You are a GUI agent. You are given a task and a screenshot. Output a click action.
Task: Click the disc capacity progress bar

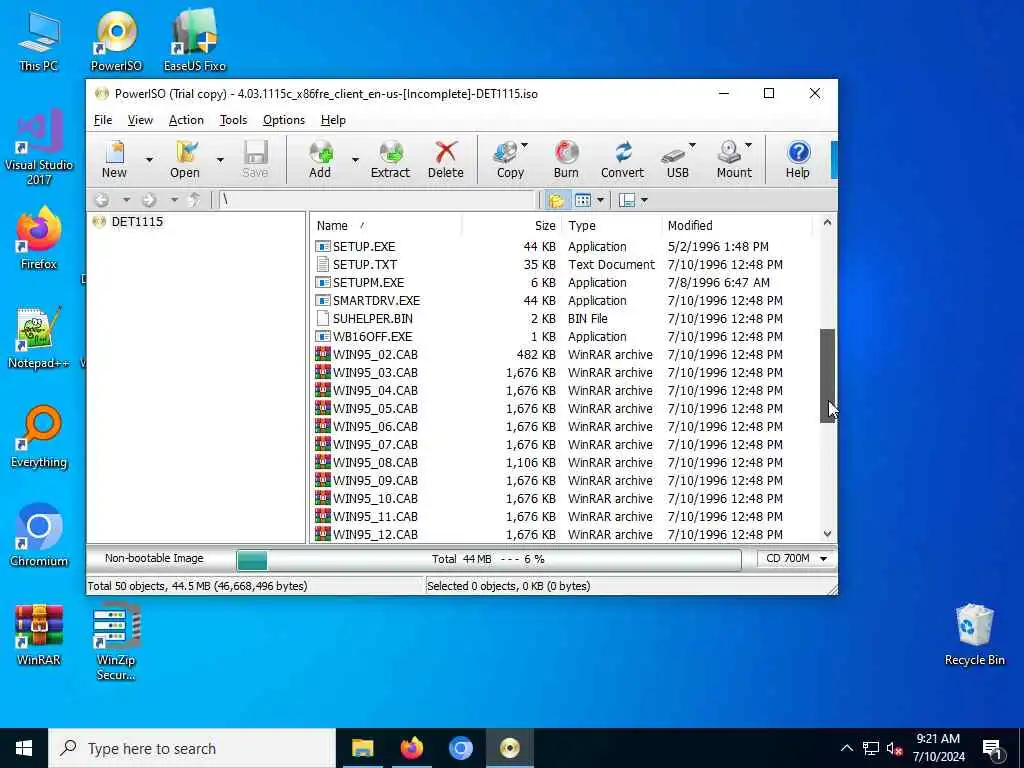click(x=488, y=559)
